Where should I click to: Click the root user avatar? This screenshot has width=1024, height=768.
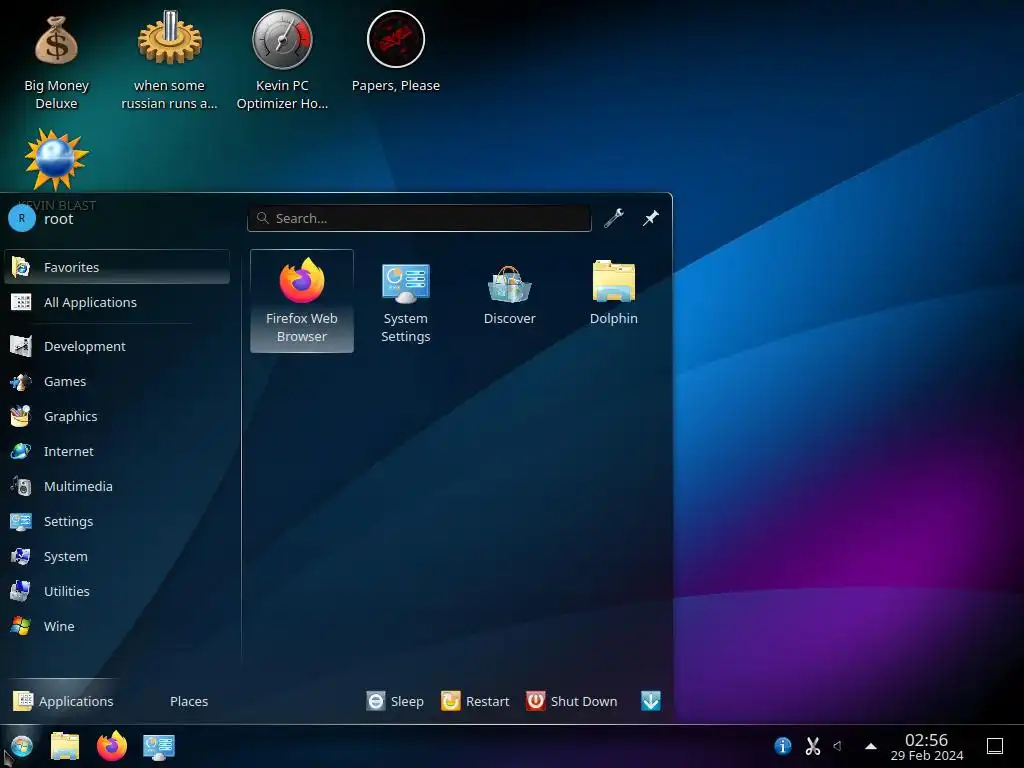[x=22, y=219]
